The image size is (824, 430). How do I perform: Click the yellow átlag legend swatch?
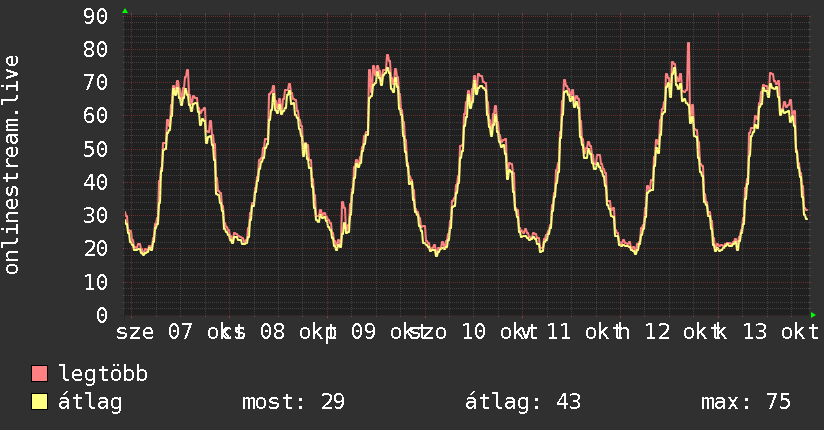(39, 402)
